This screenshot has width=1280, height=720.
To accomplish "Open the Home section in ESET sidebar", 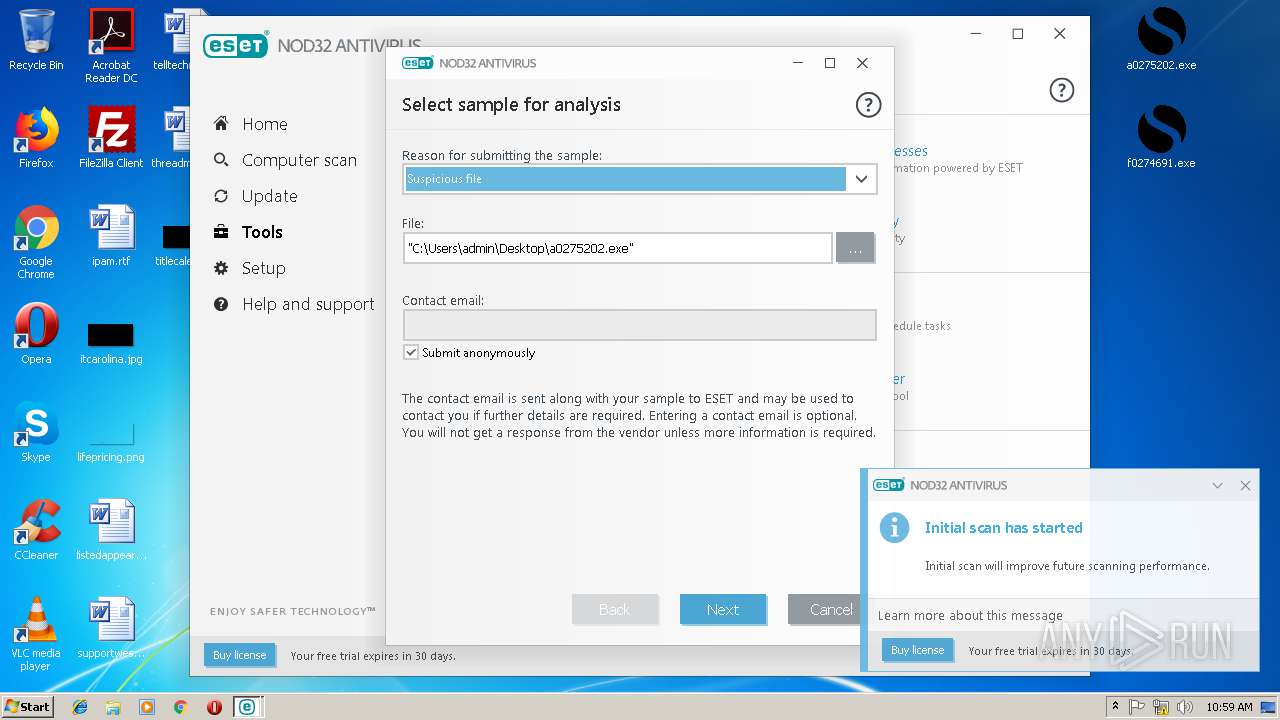I will click(x=264, y=124).
